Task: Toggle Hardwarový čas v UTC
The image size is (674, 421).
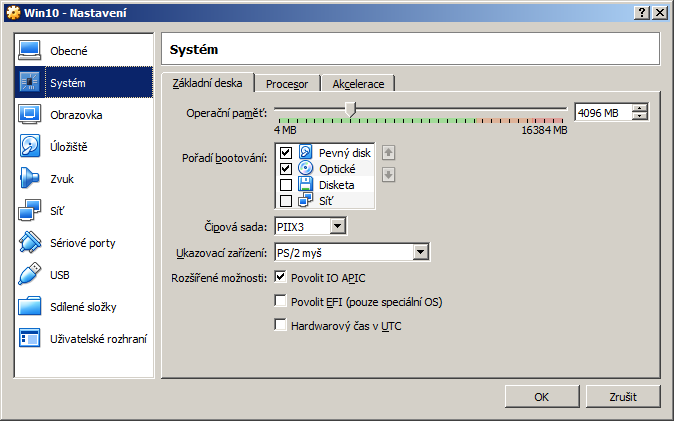Action: click(x=281, y=325)
